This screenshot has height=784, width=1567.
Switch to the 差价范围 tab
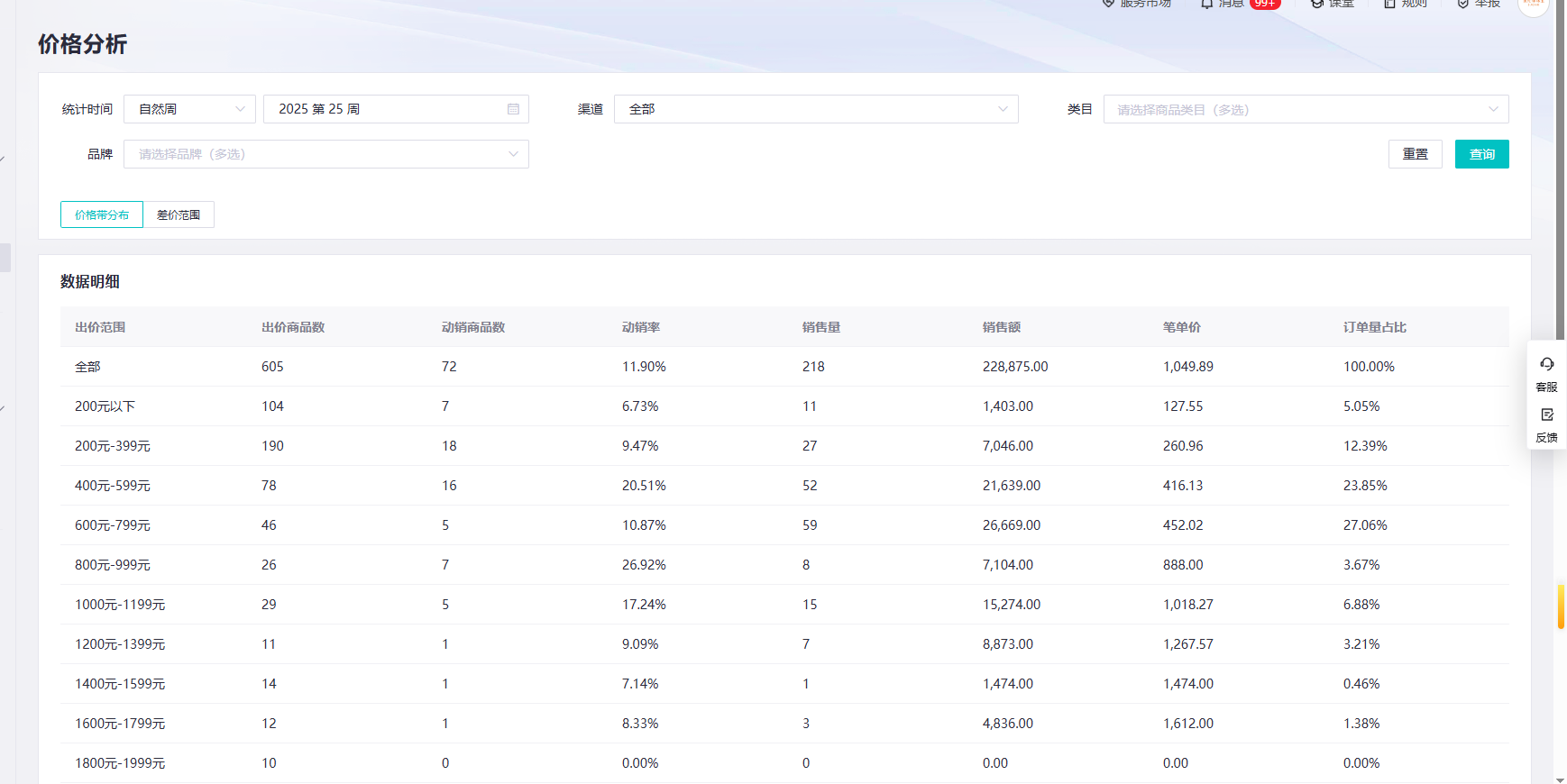click(179, 215)
